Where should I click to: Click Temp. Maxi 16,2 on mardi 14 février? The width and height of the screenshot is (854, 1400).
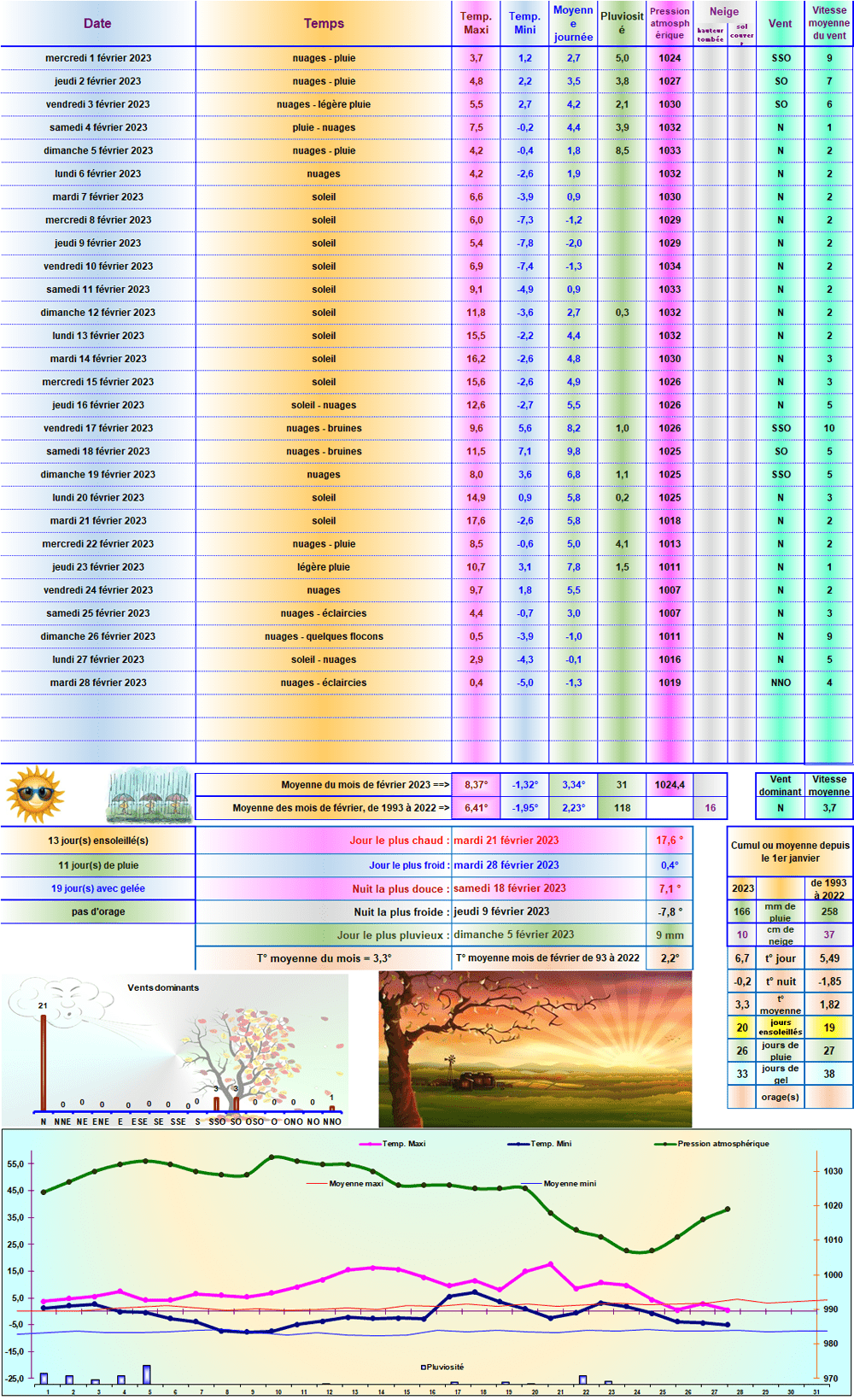click(x=476, y=359)
